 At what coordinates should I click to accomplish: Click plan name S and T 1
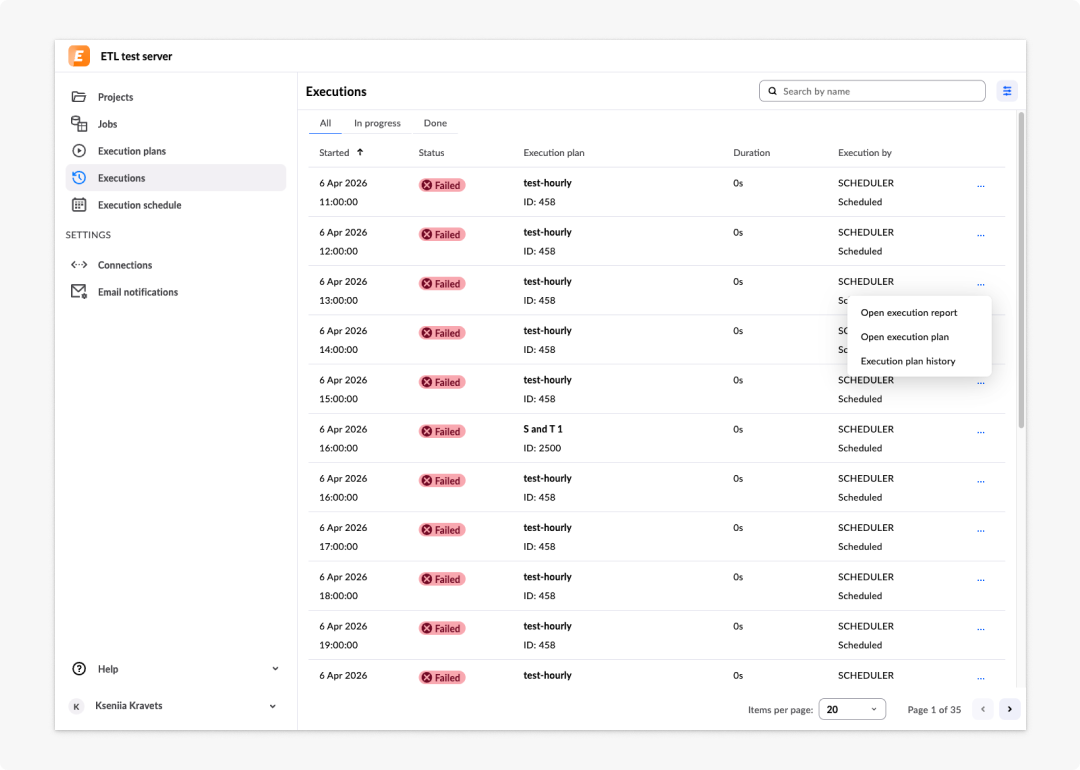[543, 429]
